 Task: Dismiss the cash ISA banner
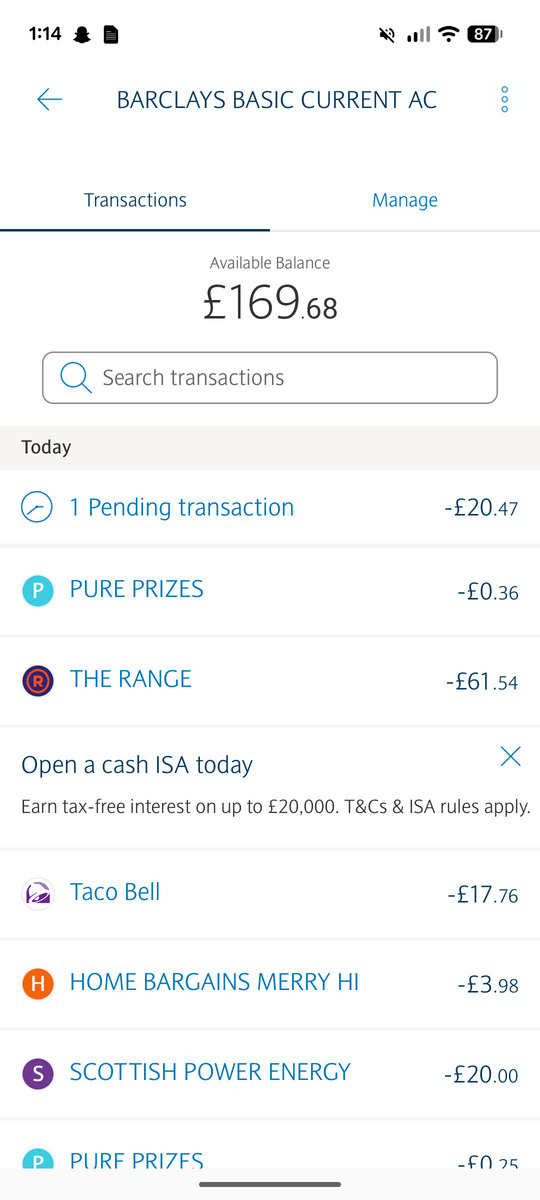coord(510,756)
